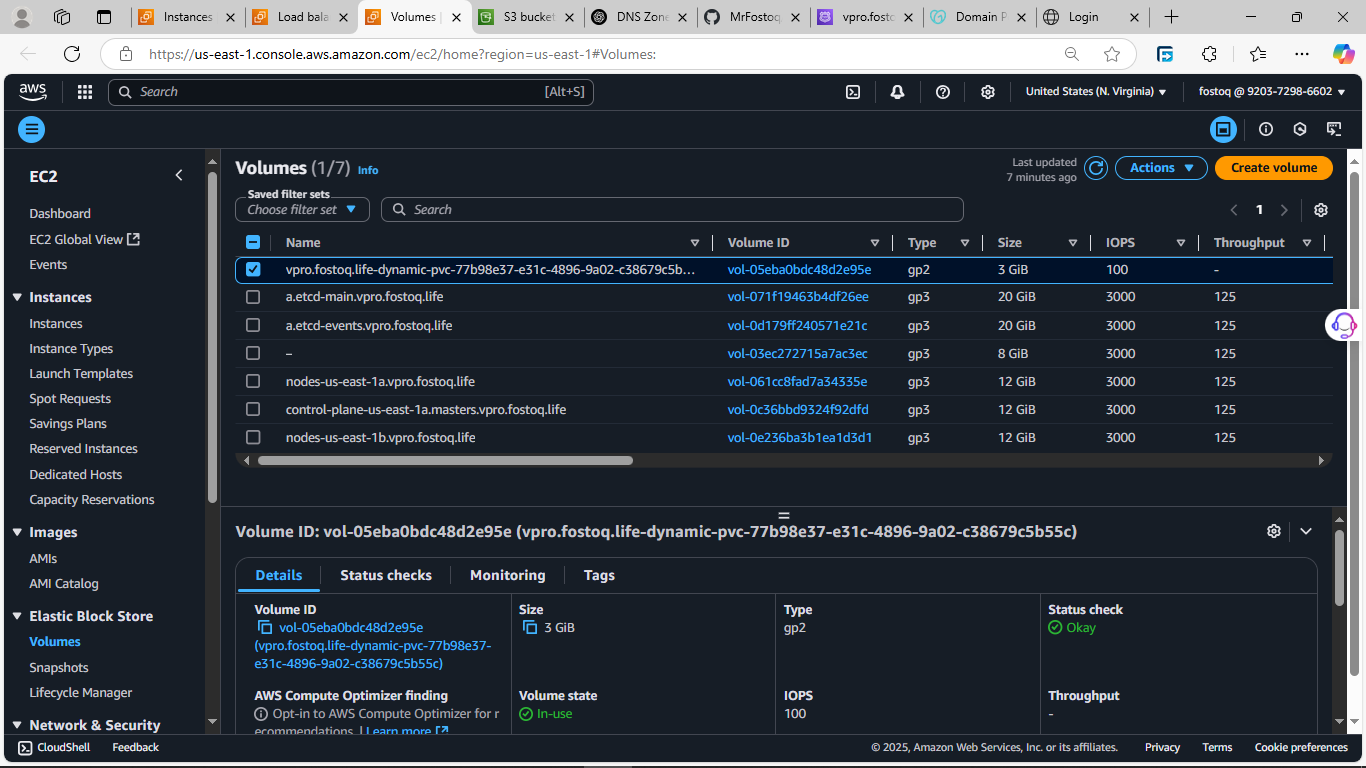Click the highlighted split panel view icon
The height and width of the screenshot is (768, 1366).
coord(1223,129)
